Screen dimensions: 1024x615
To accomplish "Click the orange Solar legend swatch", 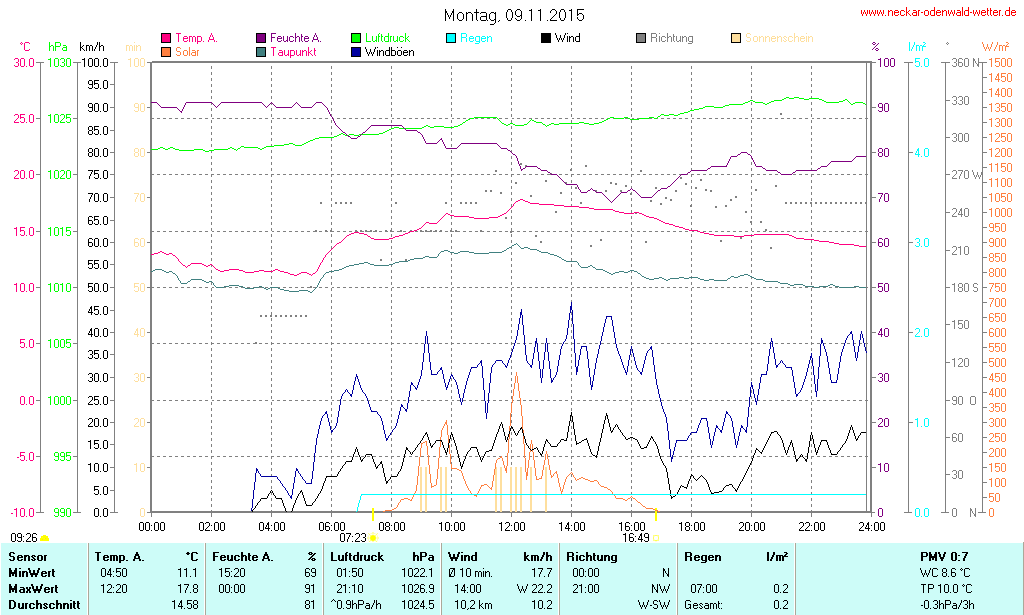I will (x=166, y=51).
